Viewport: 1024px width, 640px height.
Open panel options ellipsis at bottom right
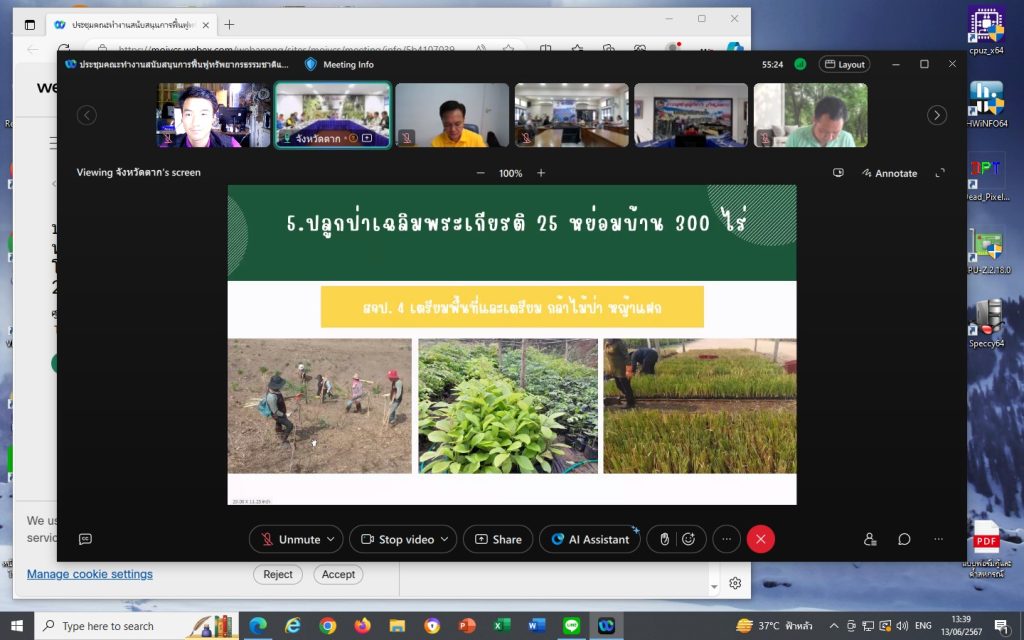[938, 539]
